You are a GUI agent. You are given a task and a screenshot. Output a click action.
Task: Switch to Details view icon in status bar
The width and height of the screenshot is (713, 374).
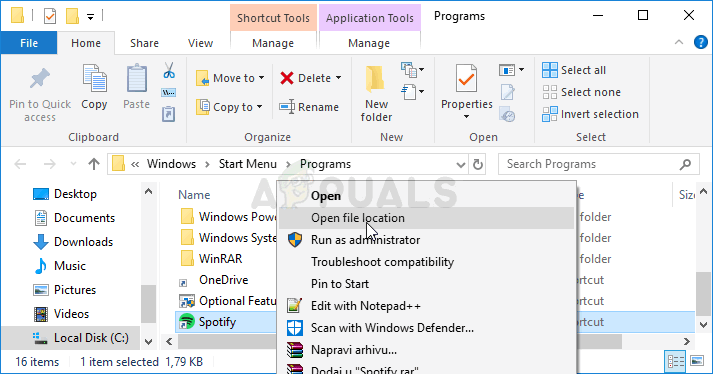click(x=675, y=362)
